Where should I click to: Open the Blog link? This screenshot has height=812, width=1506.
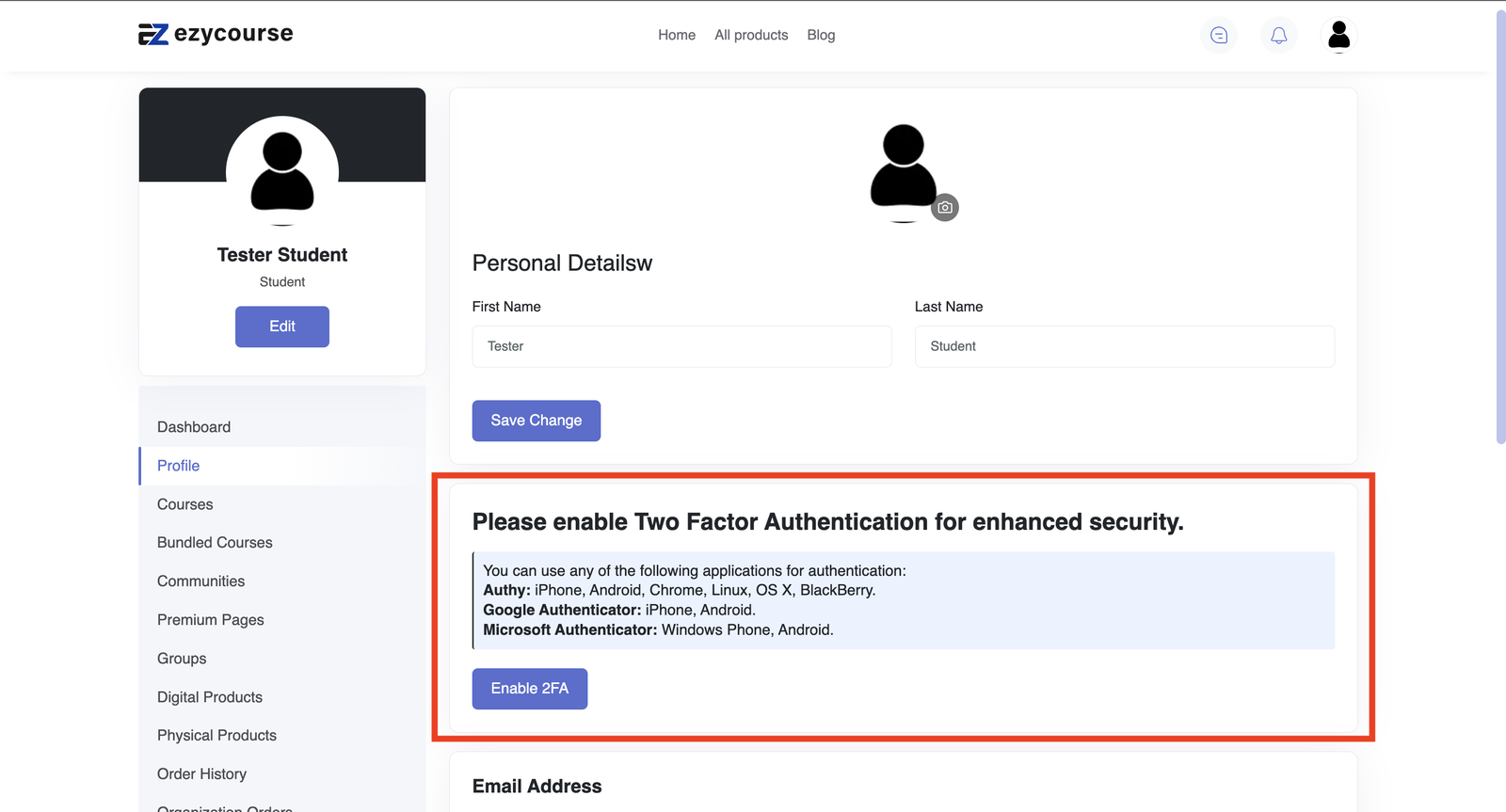821,35
